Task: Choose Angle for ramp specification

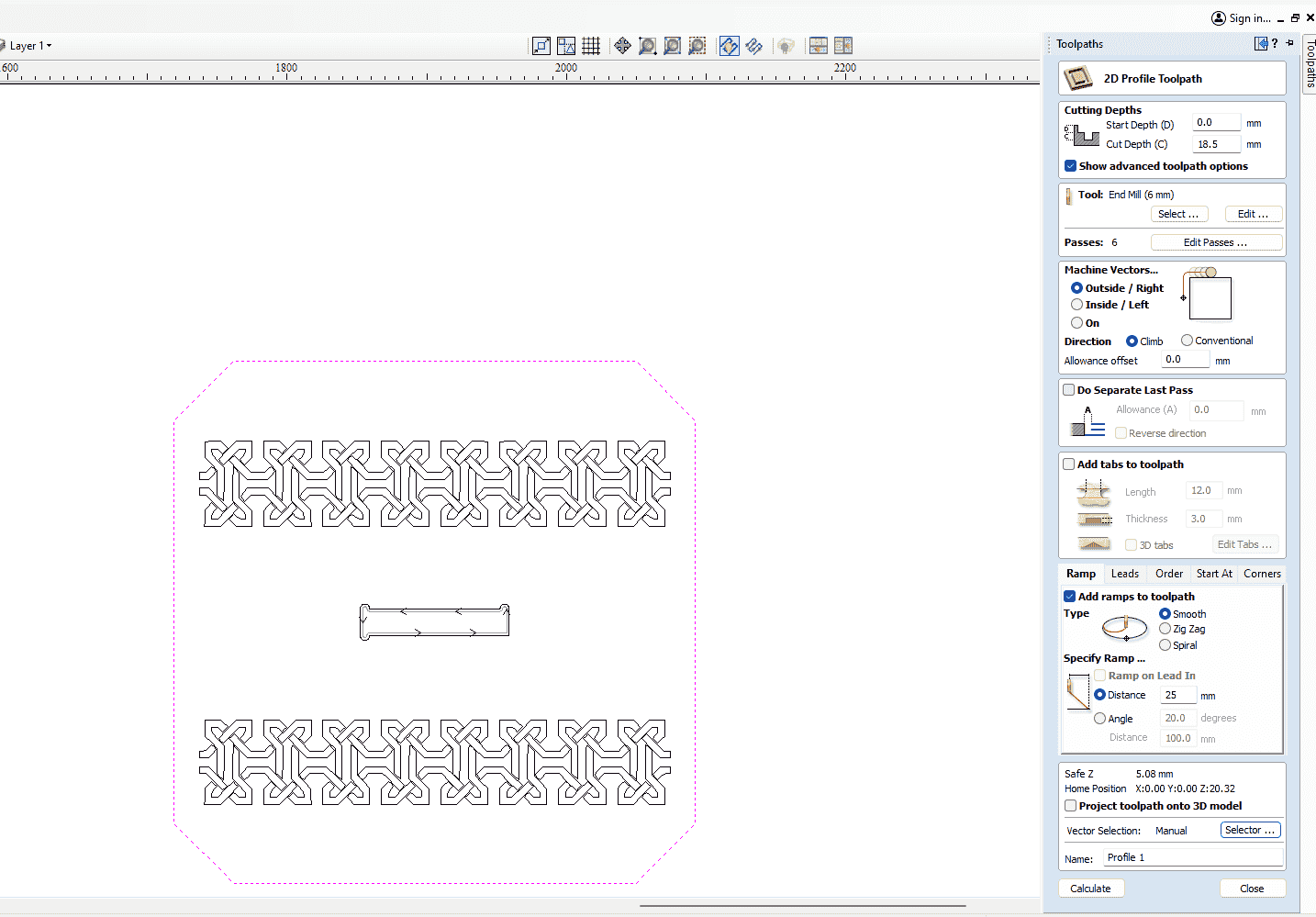Action: [1099, 719]
